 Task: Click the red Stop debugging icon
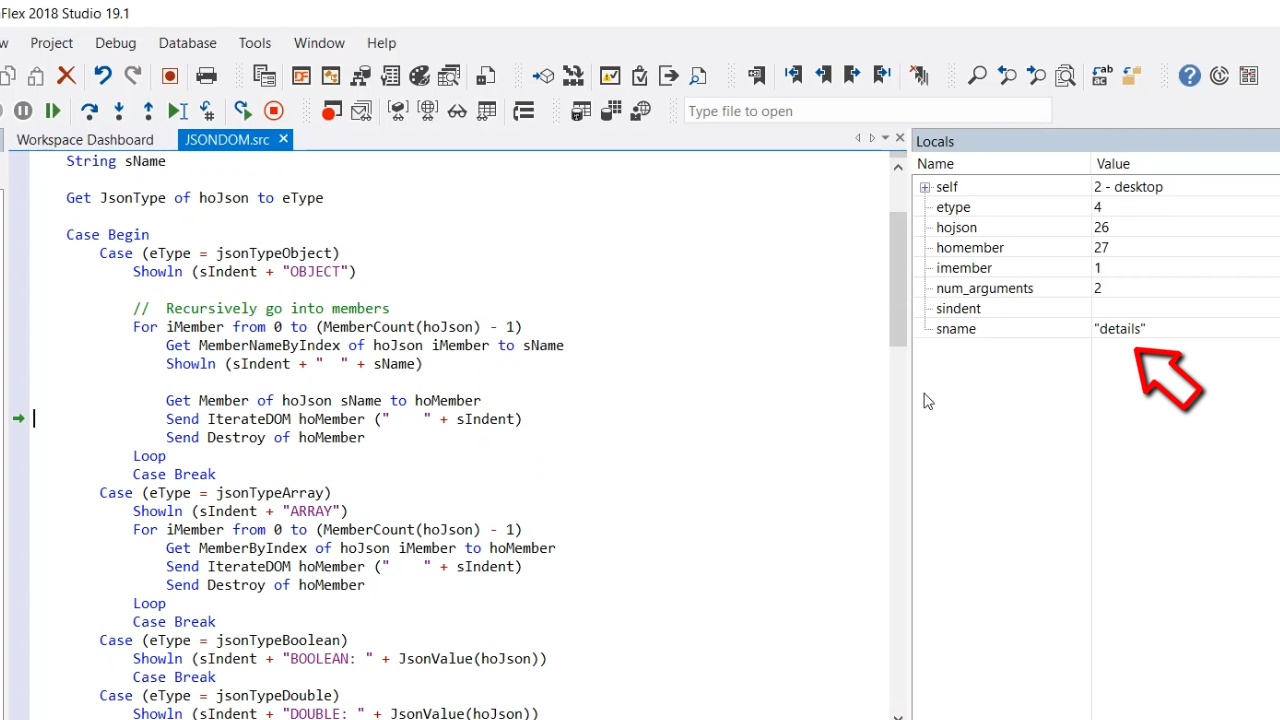point(273,111)
